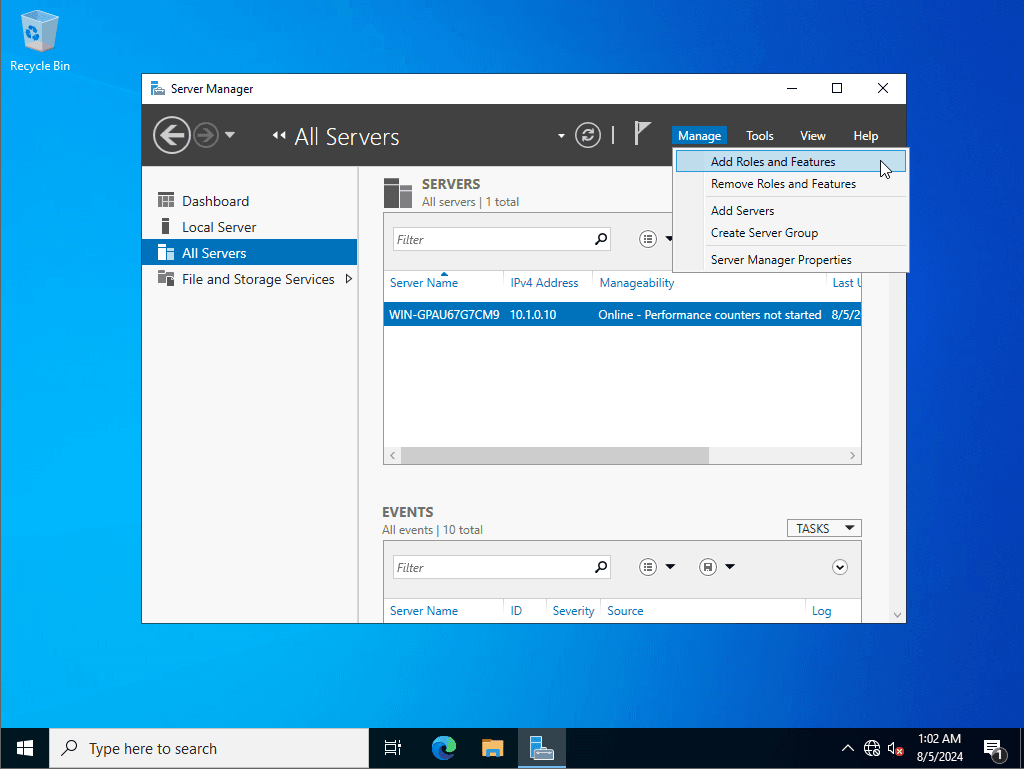The height and width of the screenshot is (769, 1024).
Task: Click the Events save query icon
Action: pyautogui.click(x=708, y=567)
